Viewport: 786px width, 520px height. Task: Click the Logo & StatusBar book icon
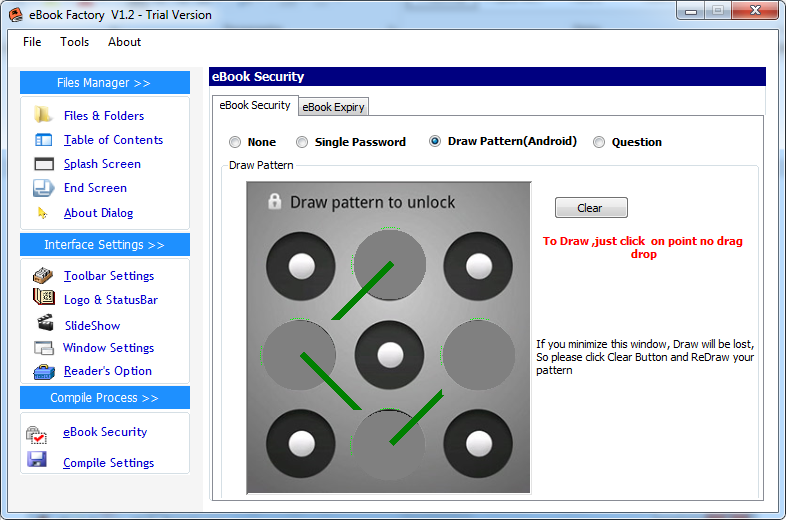coord(44,297)
